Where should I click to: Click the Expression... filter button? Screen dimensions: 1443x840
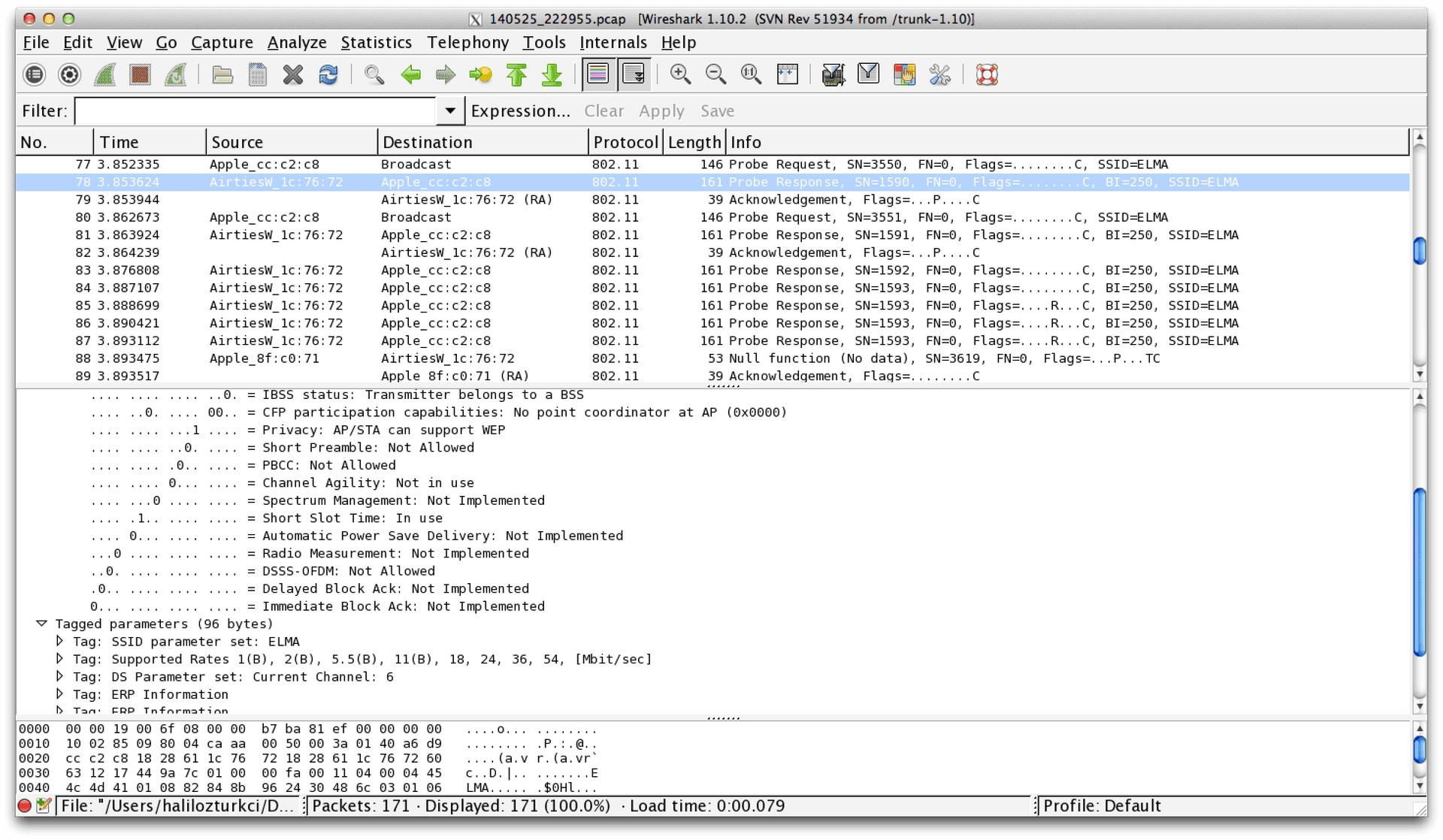[x=521, y=110]
